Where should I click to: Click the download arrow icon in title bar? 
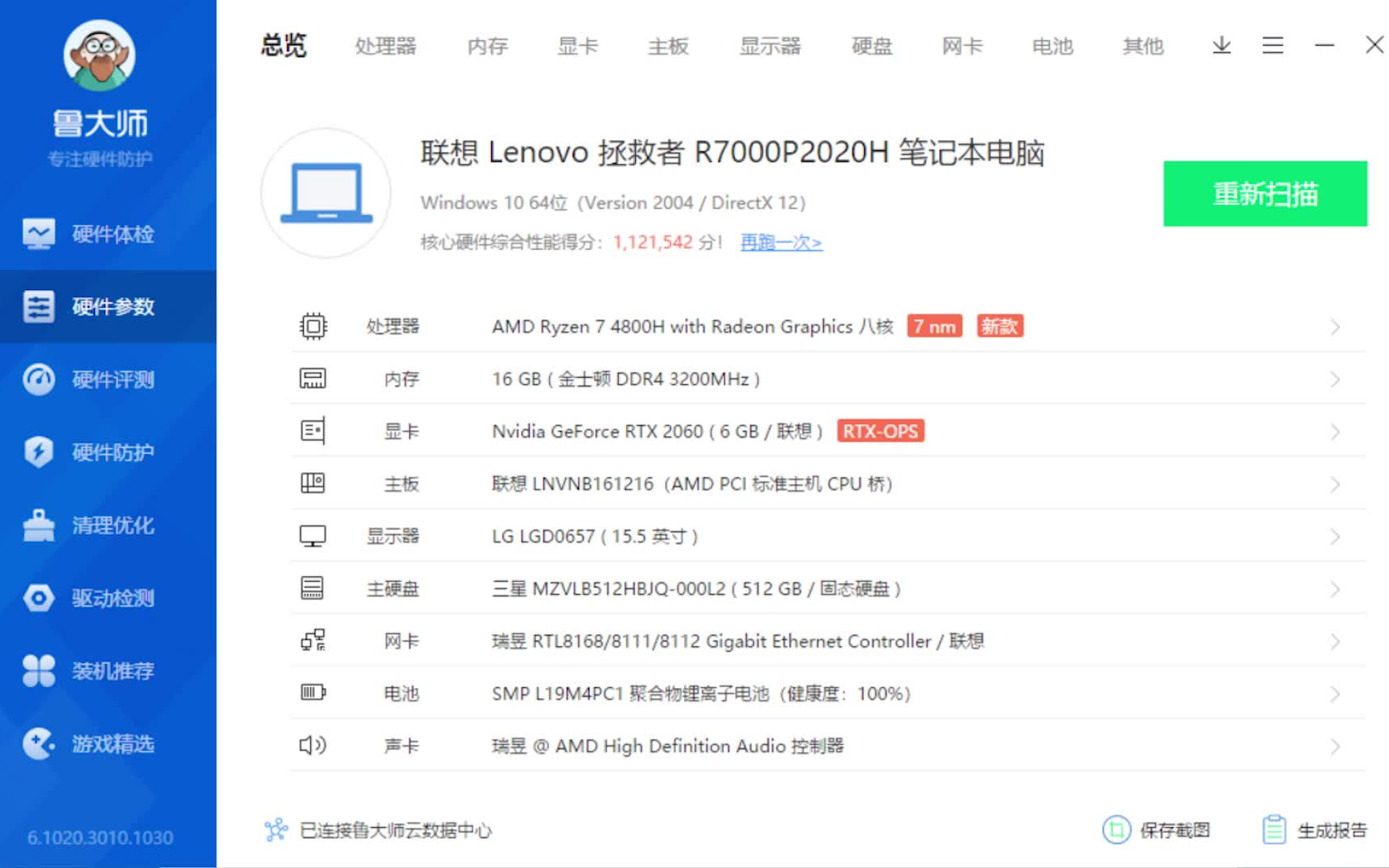(x=1222, y=45)
